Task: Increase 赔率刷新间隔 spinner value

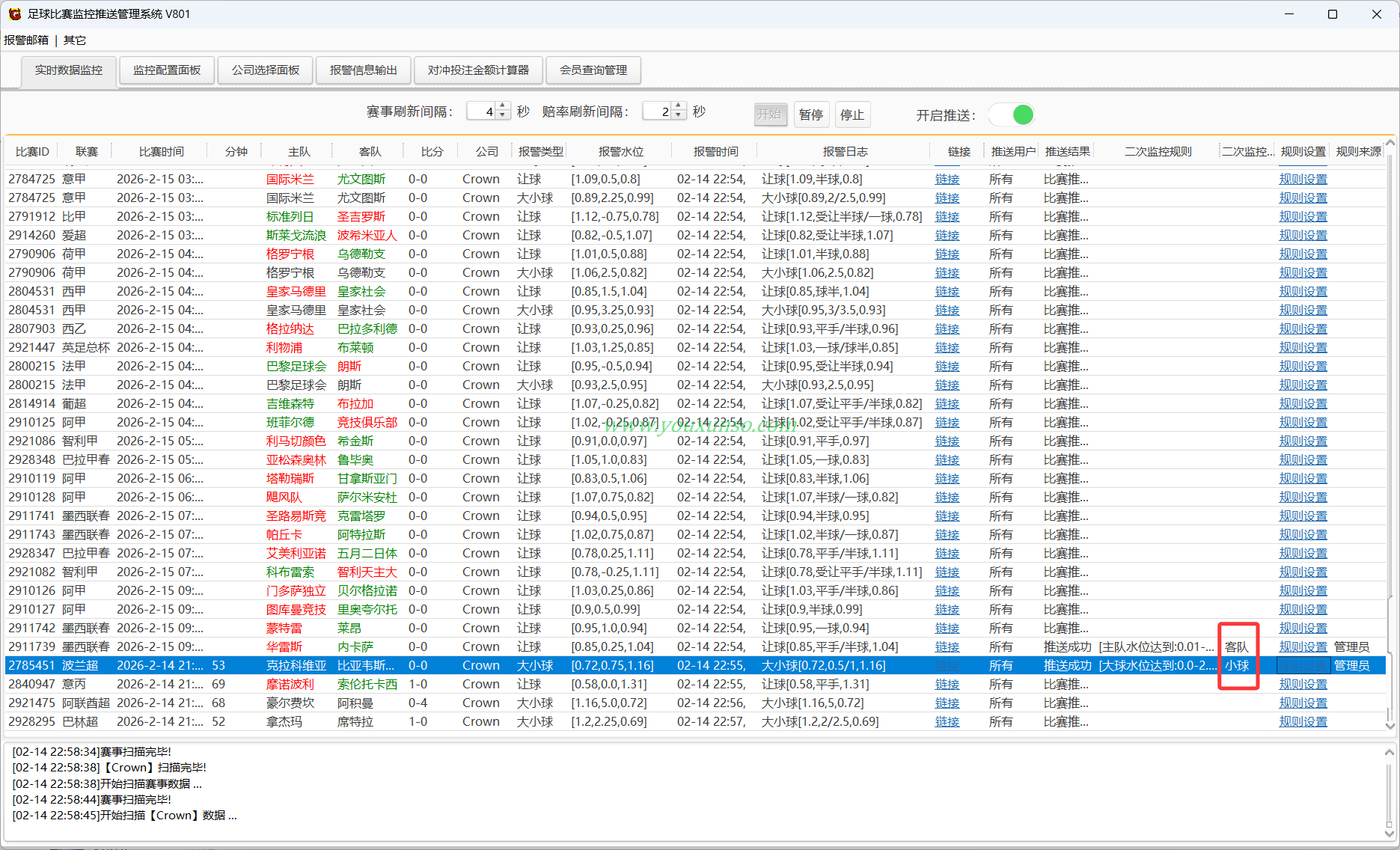Action: click(x=679, y=106)
